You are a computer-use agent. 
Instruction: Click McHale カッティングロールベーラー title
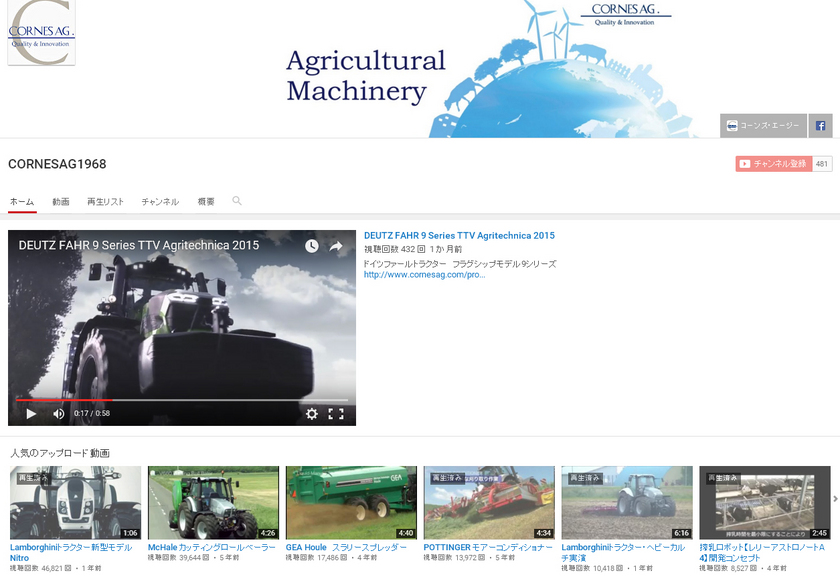[212, 547]
